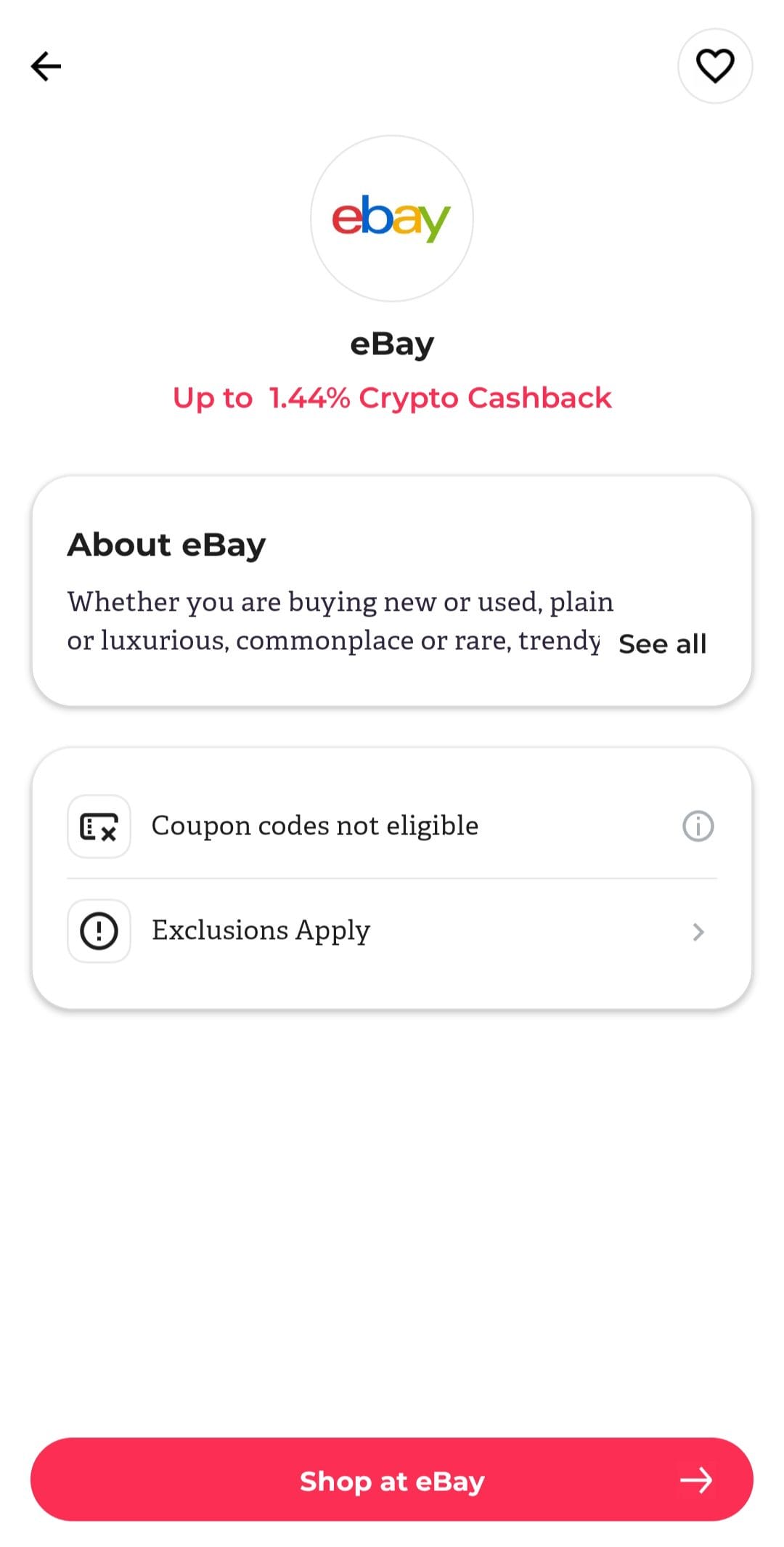Tap the About eBay heading
Screen dimensions: 784x1547
pos(166,545)
